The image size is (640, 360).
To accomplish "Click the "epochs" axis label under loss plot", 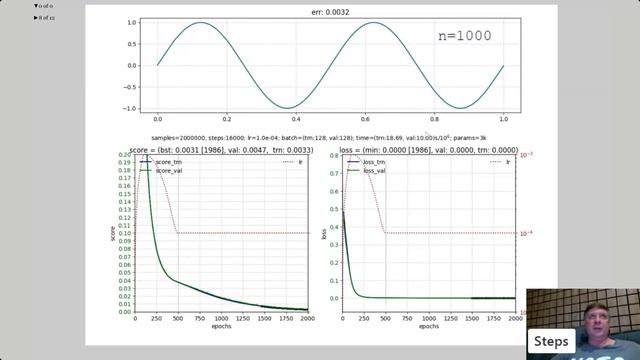I will click(429, 326).
